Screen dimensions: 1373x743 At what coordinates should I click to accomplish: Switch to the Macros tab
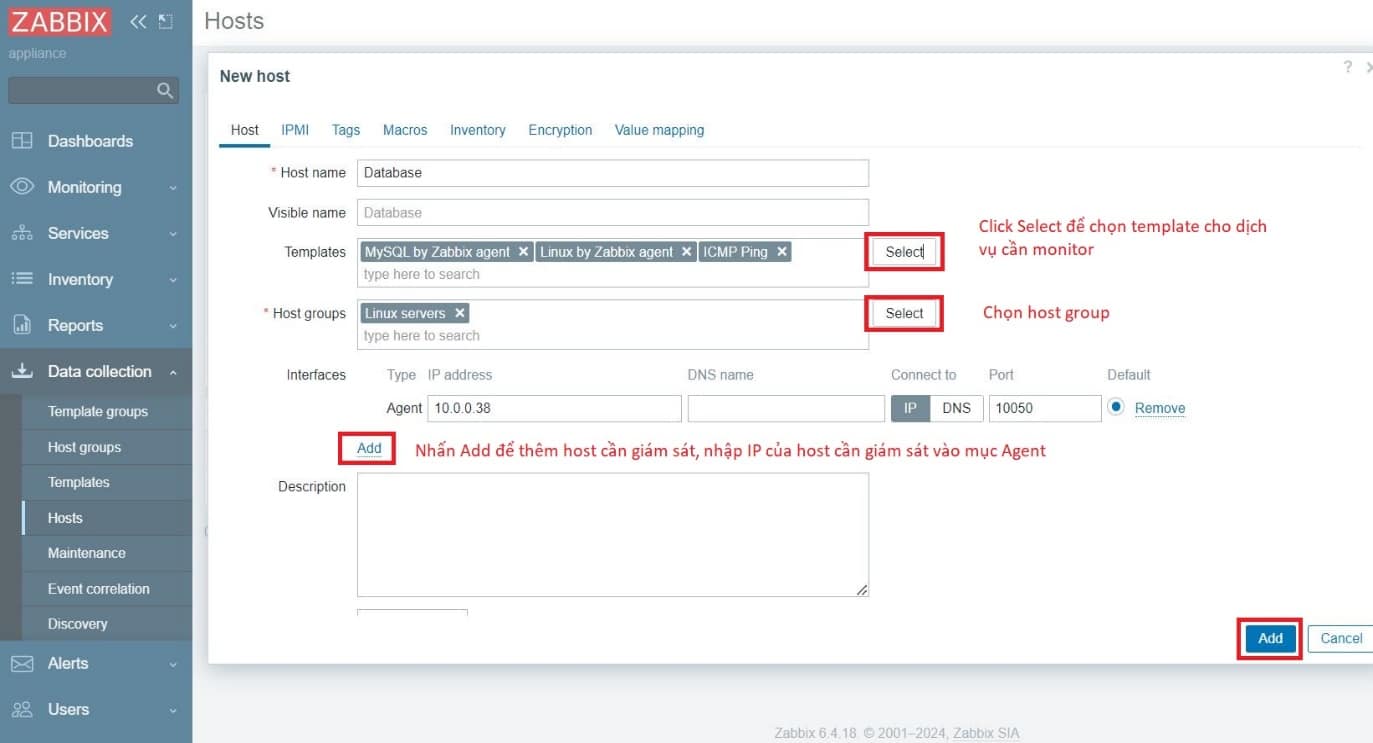(405, 130)
